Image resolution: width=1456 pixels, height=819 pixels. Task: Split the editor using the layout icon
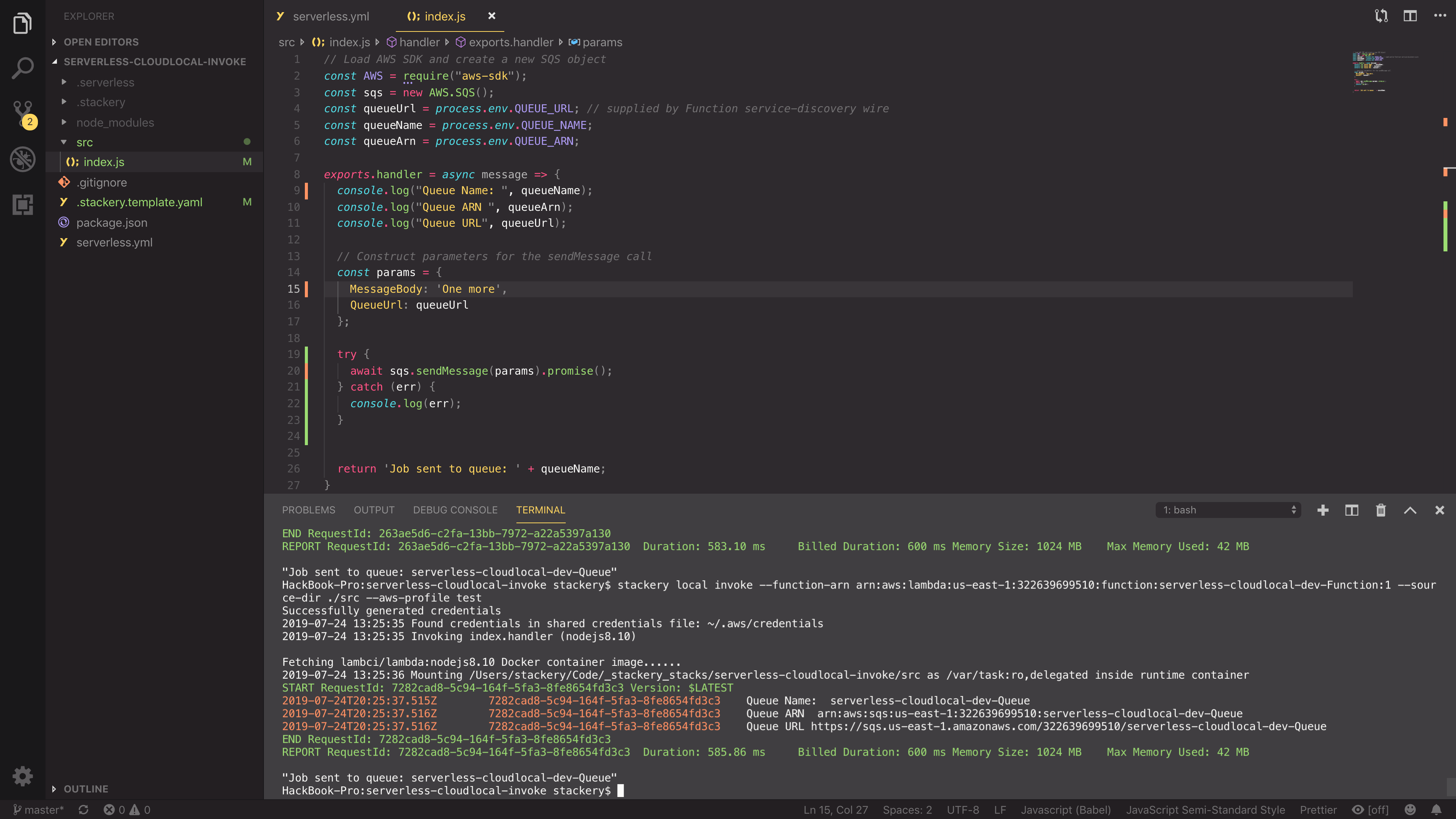click(x=1410, y=15)
